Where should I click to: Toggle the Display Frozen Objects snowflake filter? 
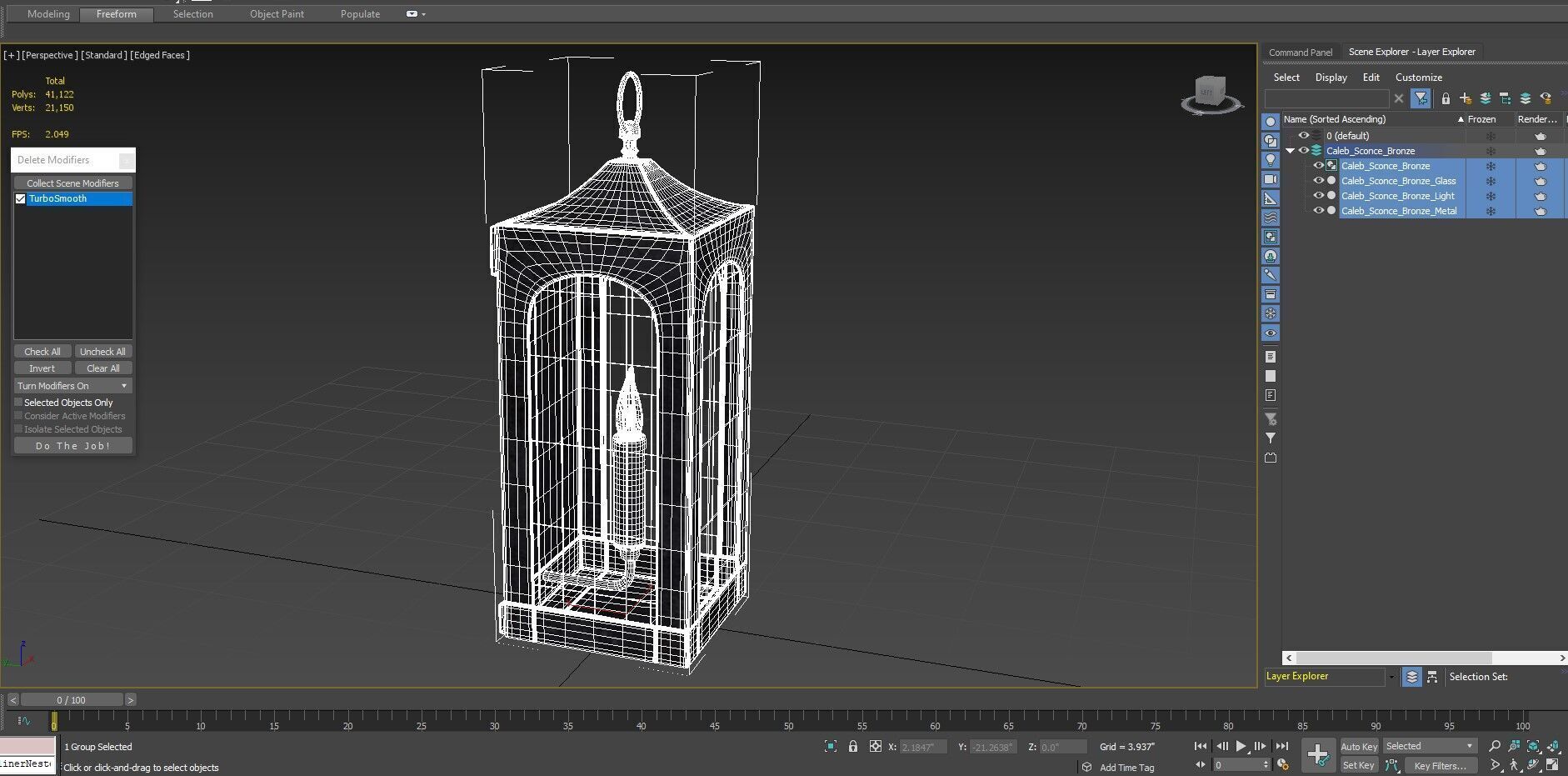pos(1271,313)
